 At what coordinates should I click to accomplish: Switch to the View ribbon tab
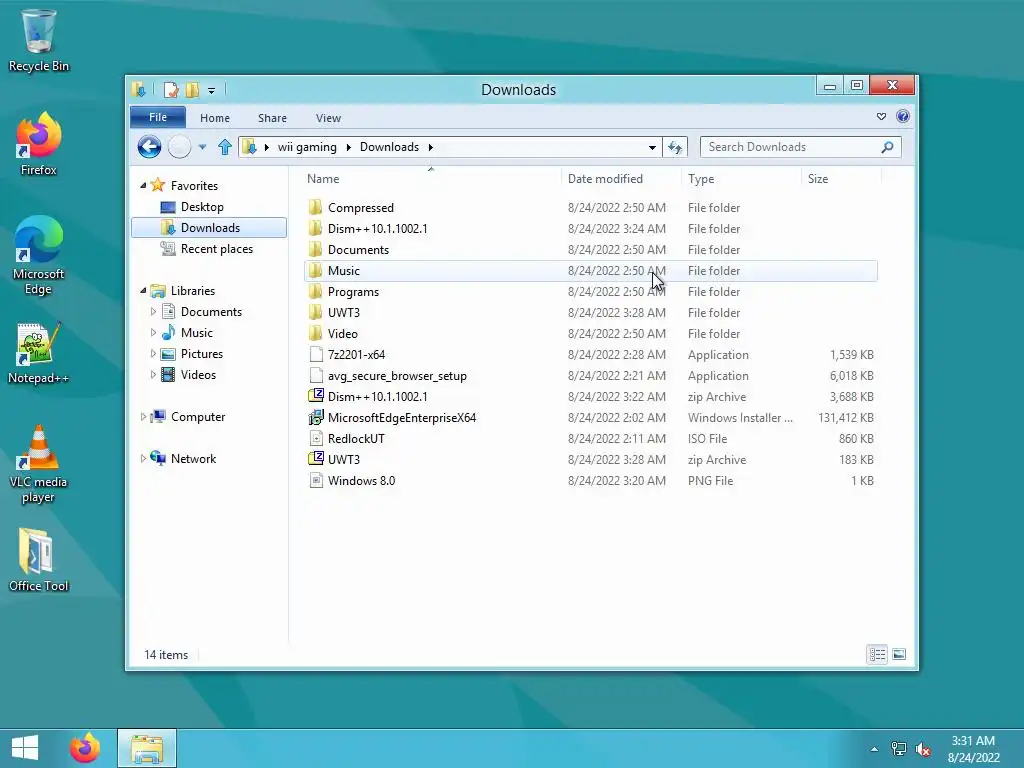pos(328,118)
